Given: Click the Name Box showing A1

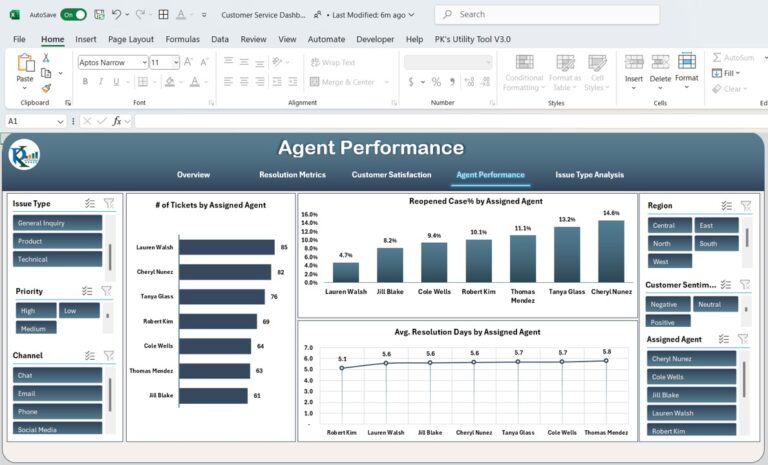Looking at the screenshot, I should pyautogui.click(x=36, y=121).
